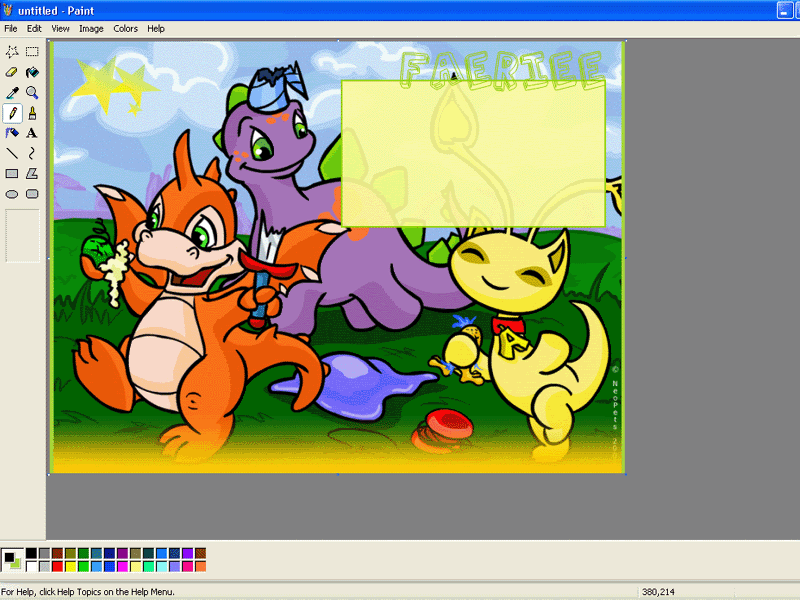Activate the Fill With Color bucket tool

coord(32,72)
